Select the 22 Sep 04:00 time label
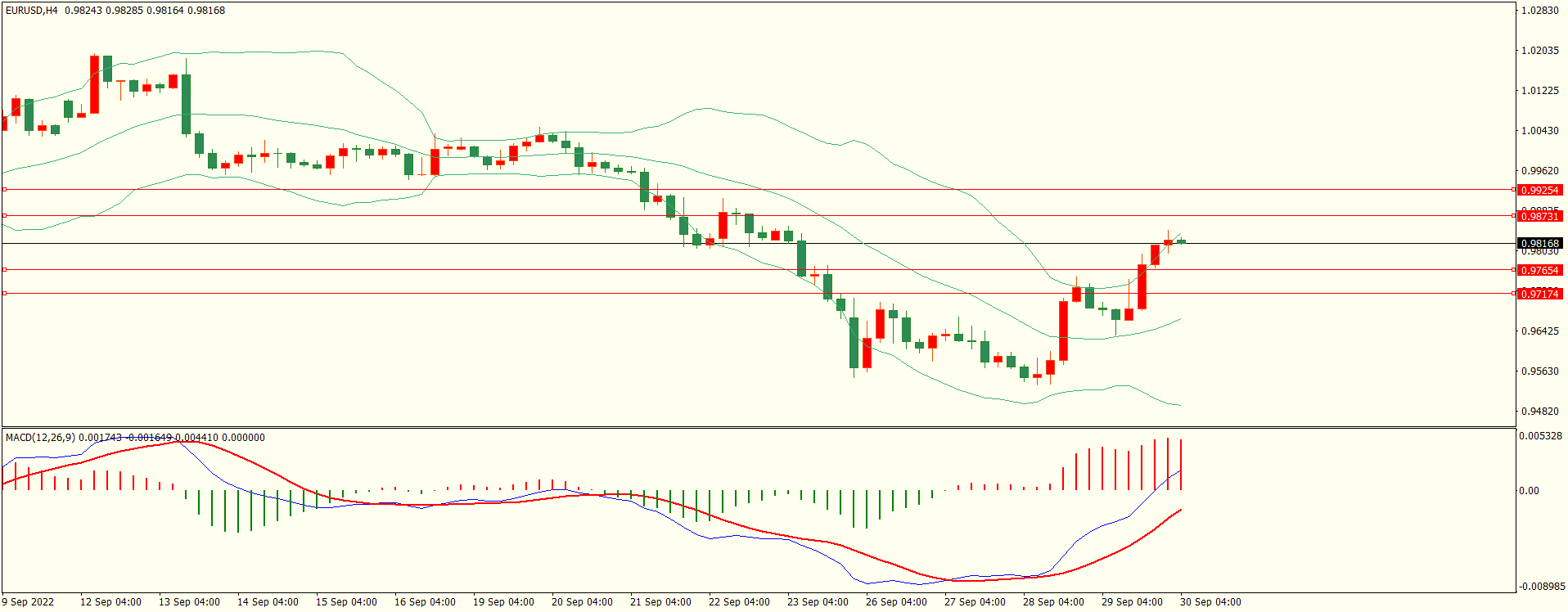 click(x=738, y=602)
